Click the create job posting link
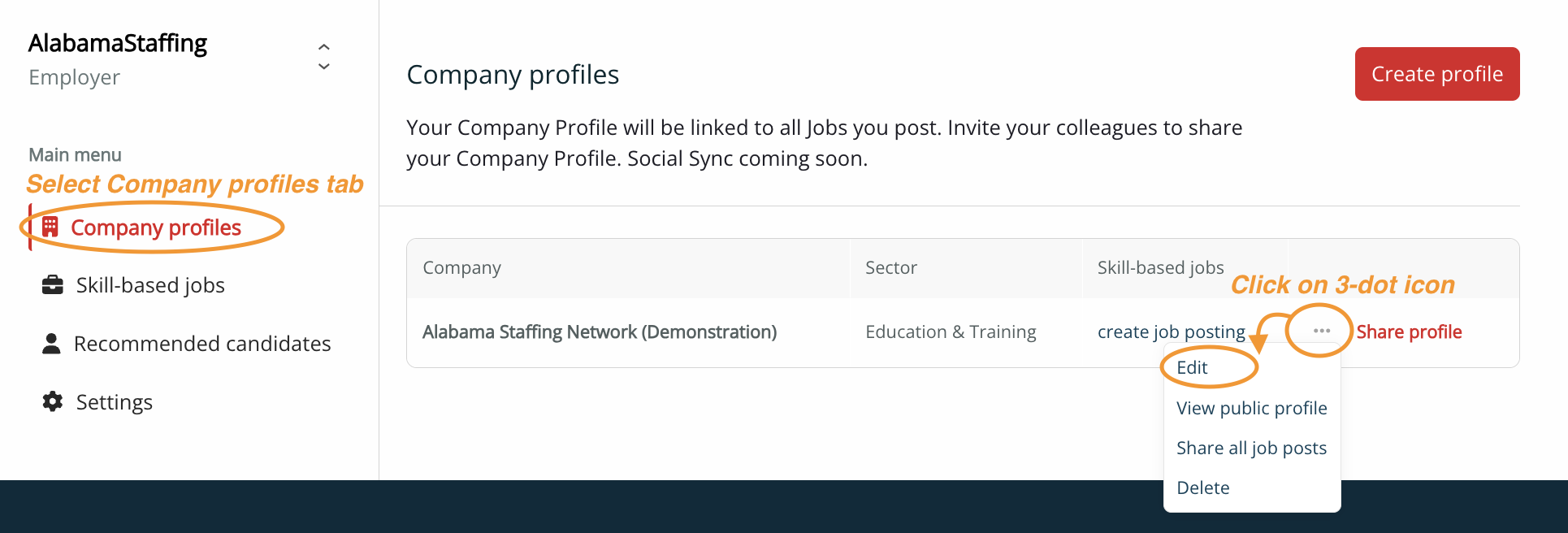 pyautogui.click(x=1171, y=331)
